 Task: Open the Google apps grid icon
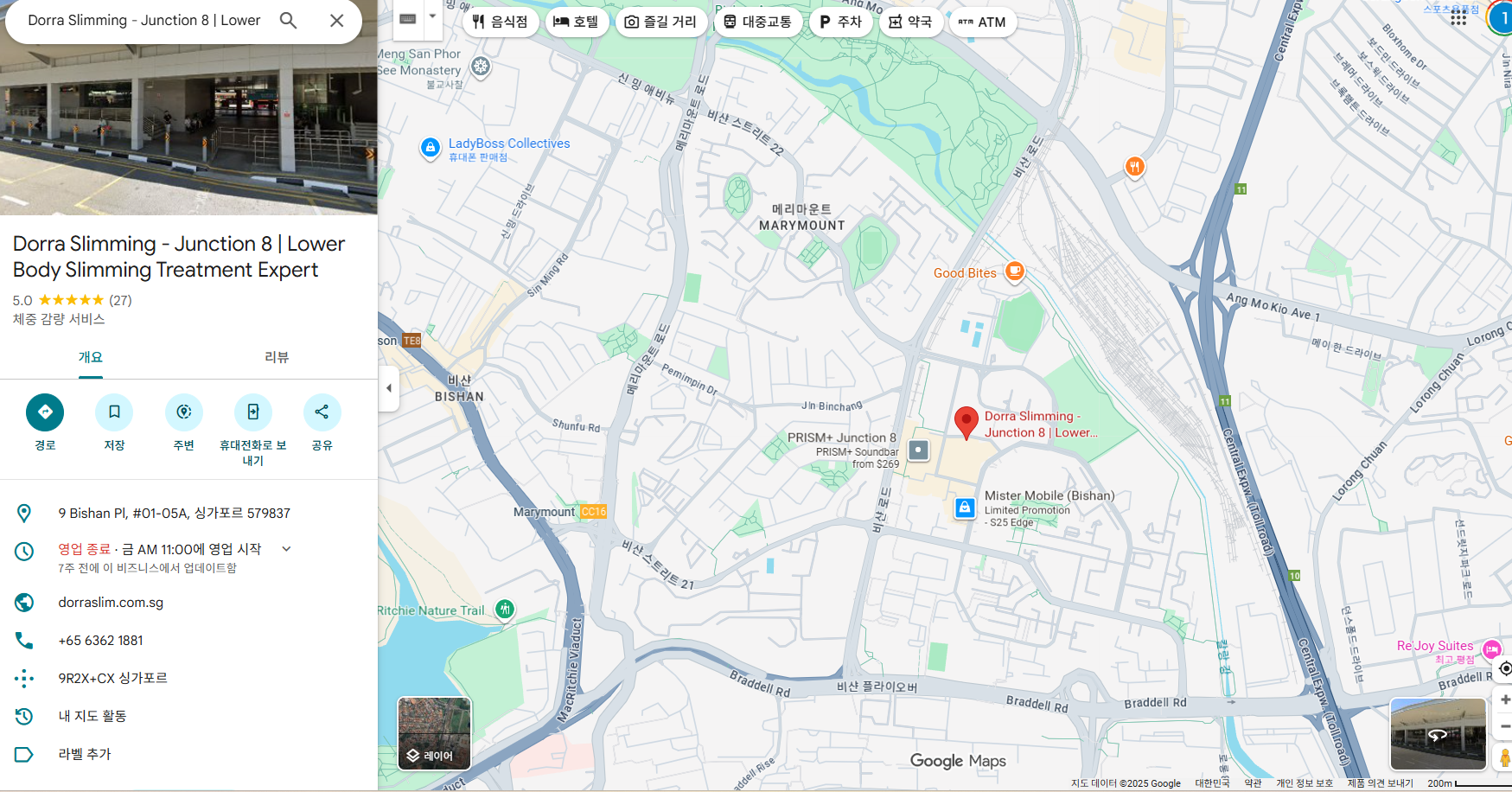[x=1458, y=18]
